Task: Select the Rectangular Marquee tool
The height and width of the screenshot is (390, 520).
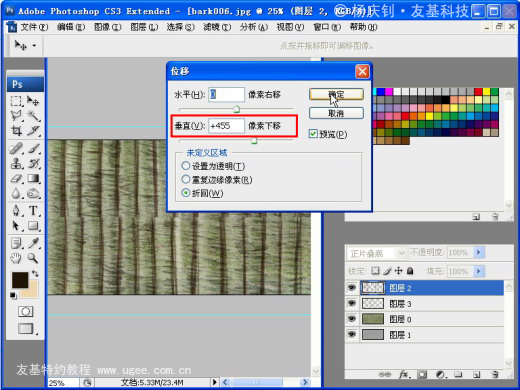Action: [16, 100]
